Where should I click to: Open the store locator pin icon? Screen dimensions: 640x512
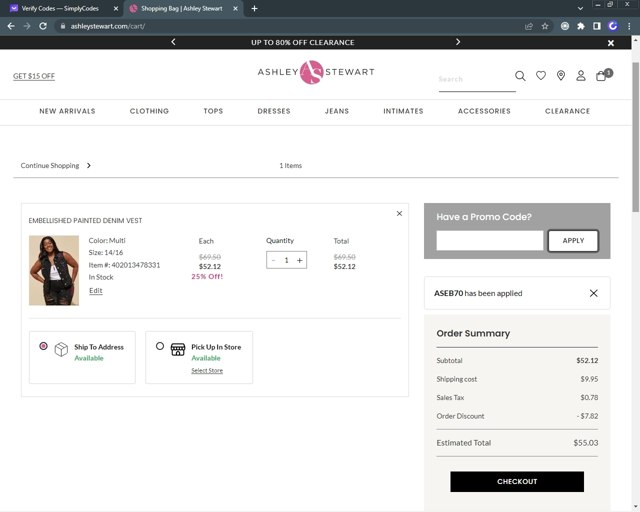tap(561, 76)
